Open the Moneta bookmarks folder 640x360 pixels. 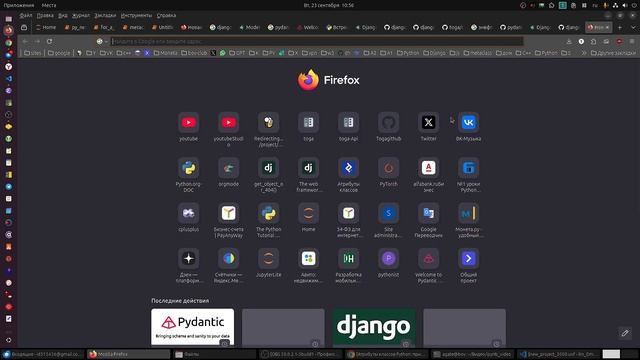coord(165,53)
